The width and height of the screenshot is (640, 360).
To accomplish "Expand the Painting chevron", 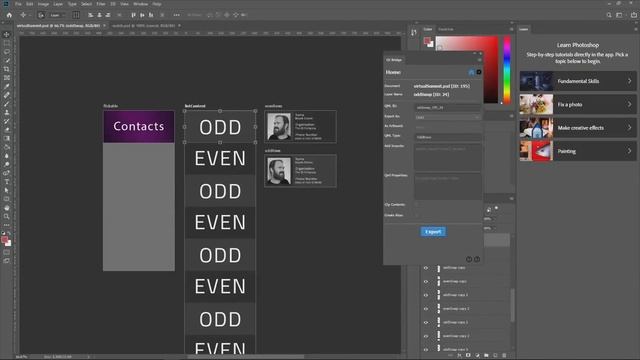I will (x=629, y=151).
